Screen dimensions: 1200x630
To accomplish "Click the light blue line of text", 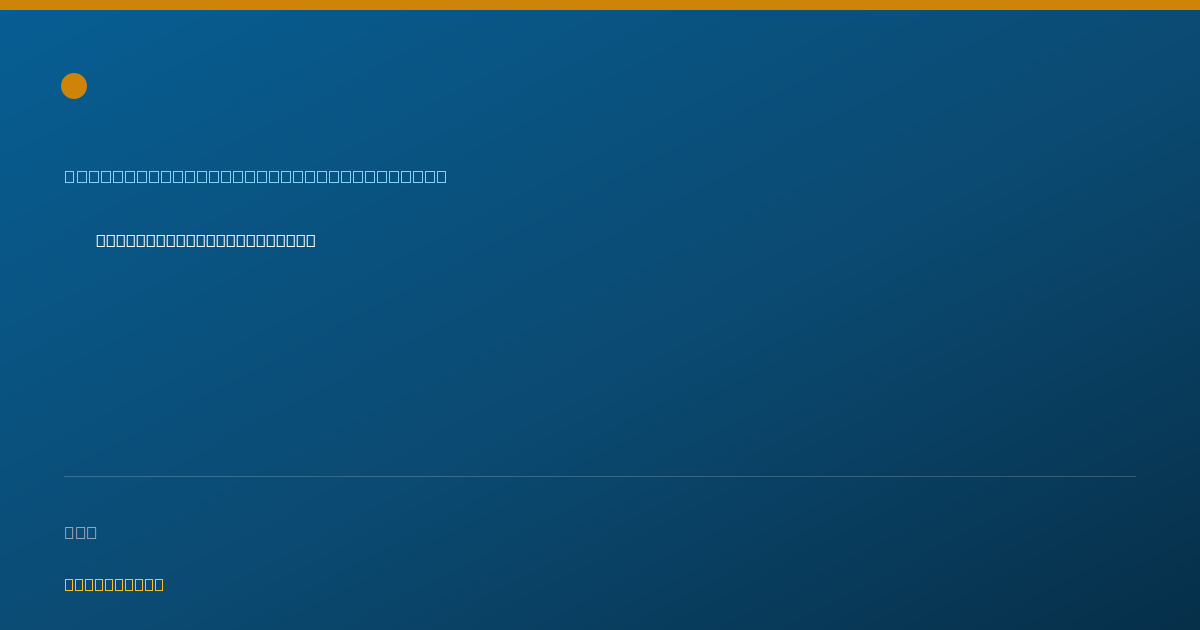I will click(256, 177).
